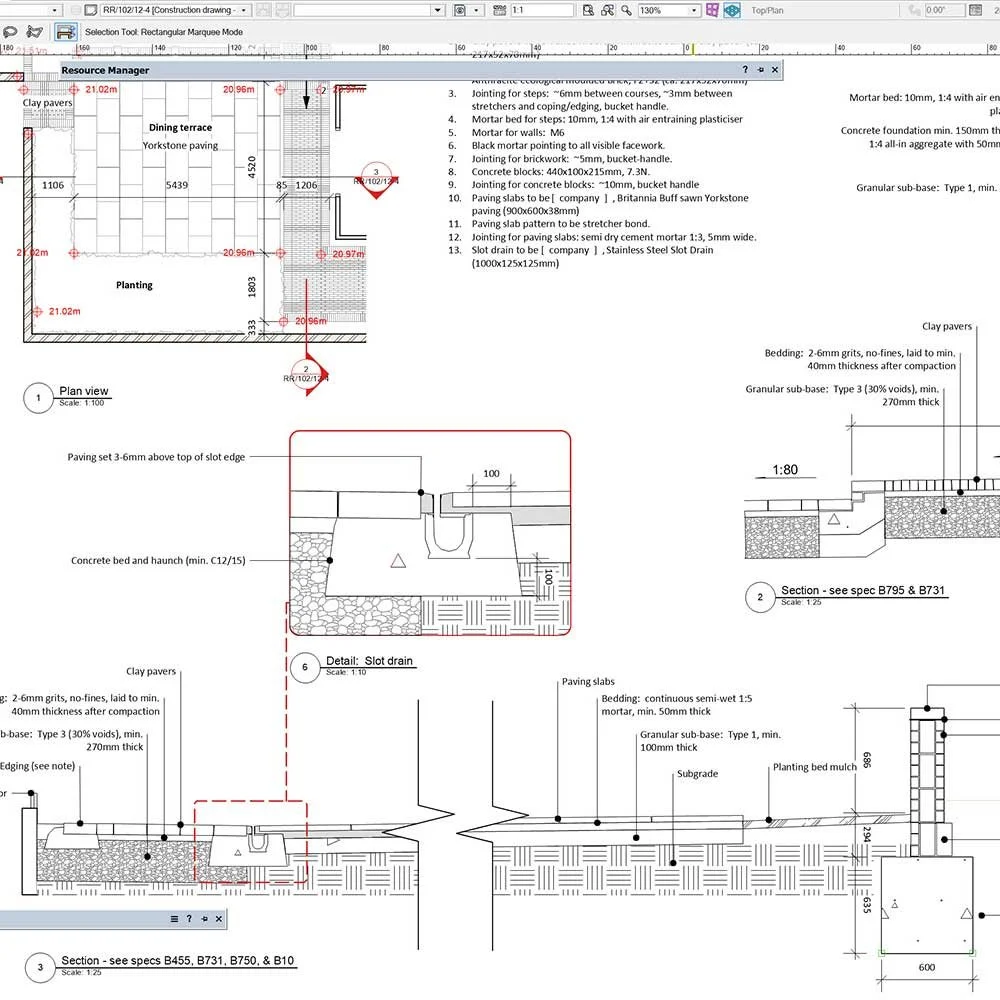Click the drawing number 6 bubble

pos(305,667)
